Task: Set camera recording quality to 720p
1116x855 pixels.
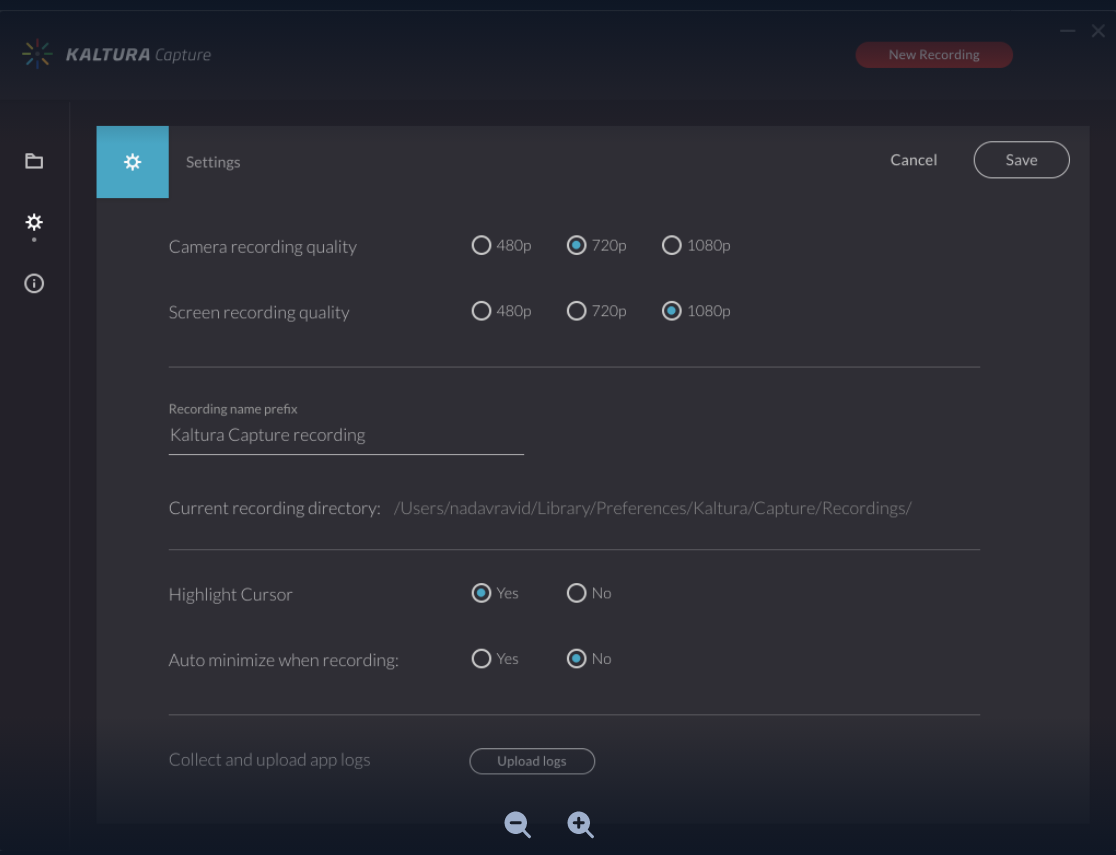Action: [x=577, y=246]
